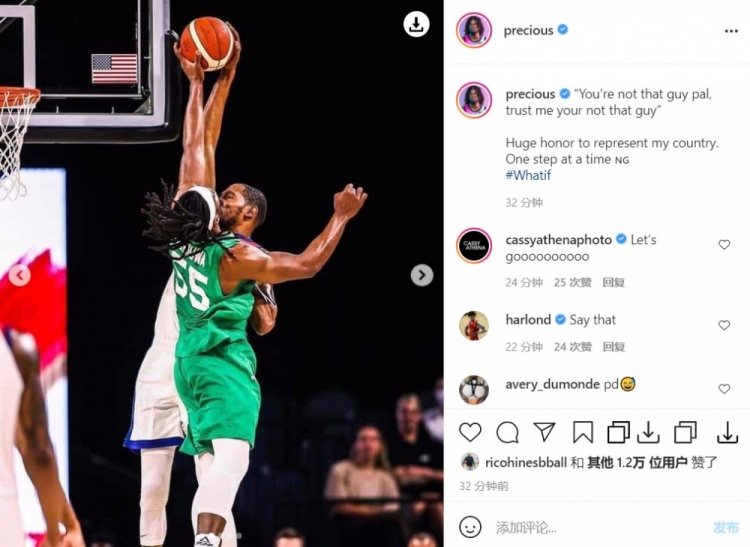This screenshot has width=750, height=547.
Task: Click the comment speech bubble icon
Action: (x=507, y=432)
